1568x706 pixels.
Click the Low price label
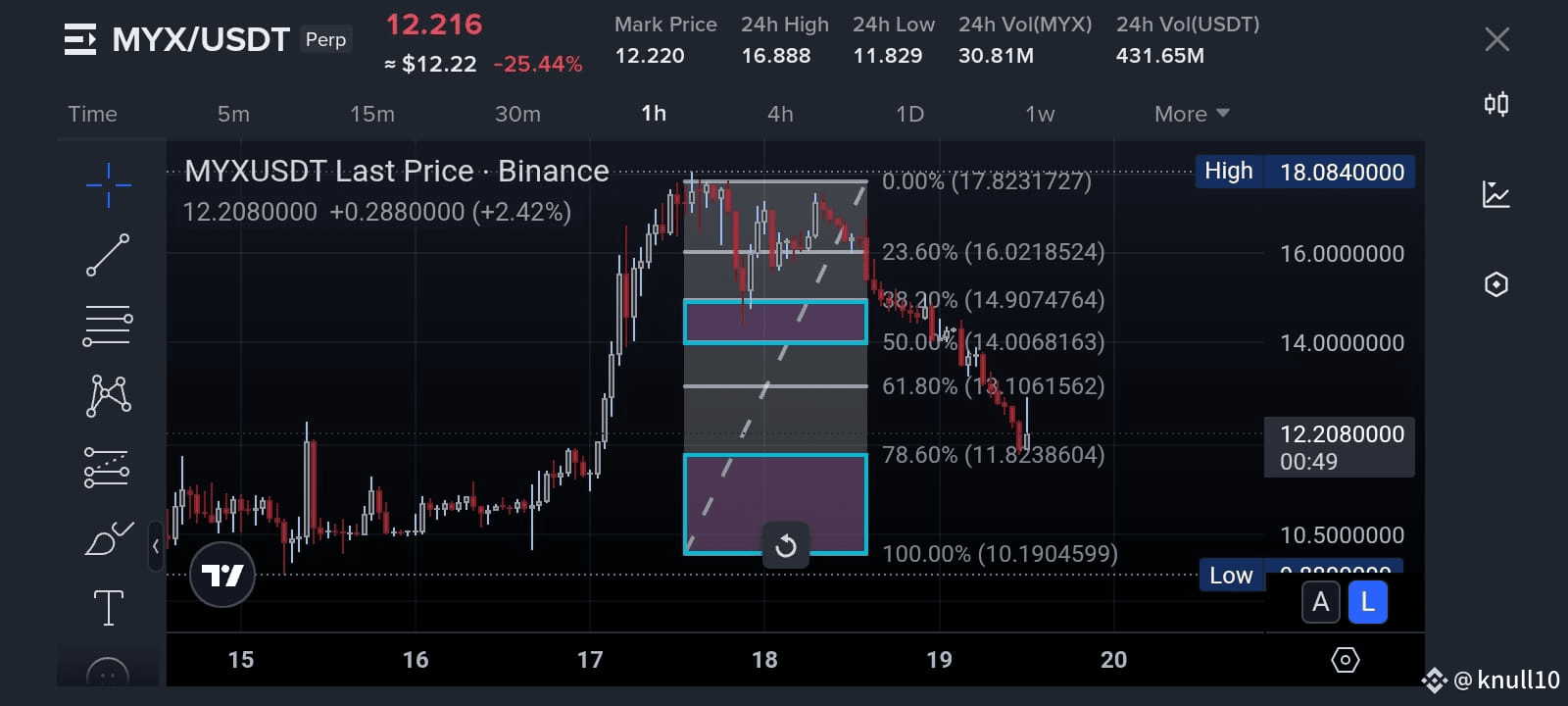pyautogui.click(x=1231, y=576)
